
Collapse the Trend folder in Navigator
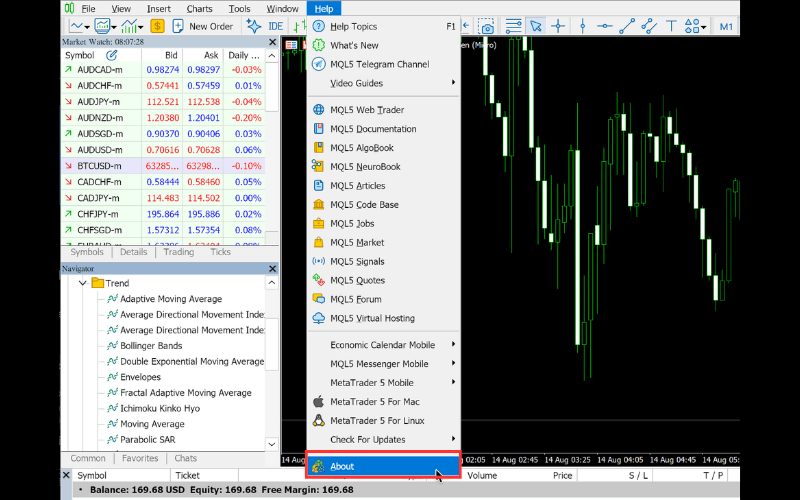tap(83, 283)
